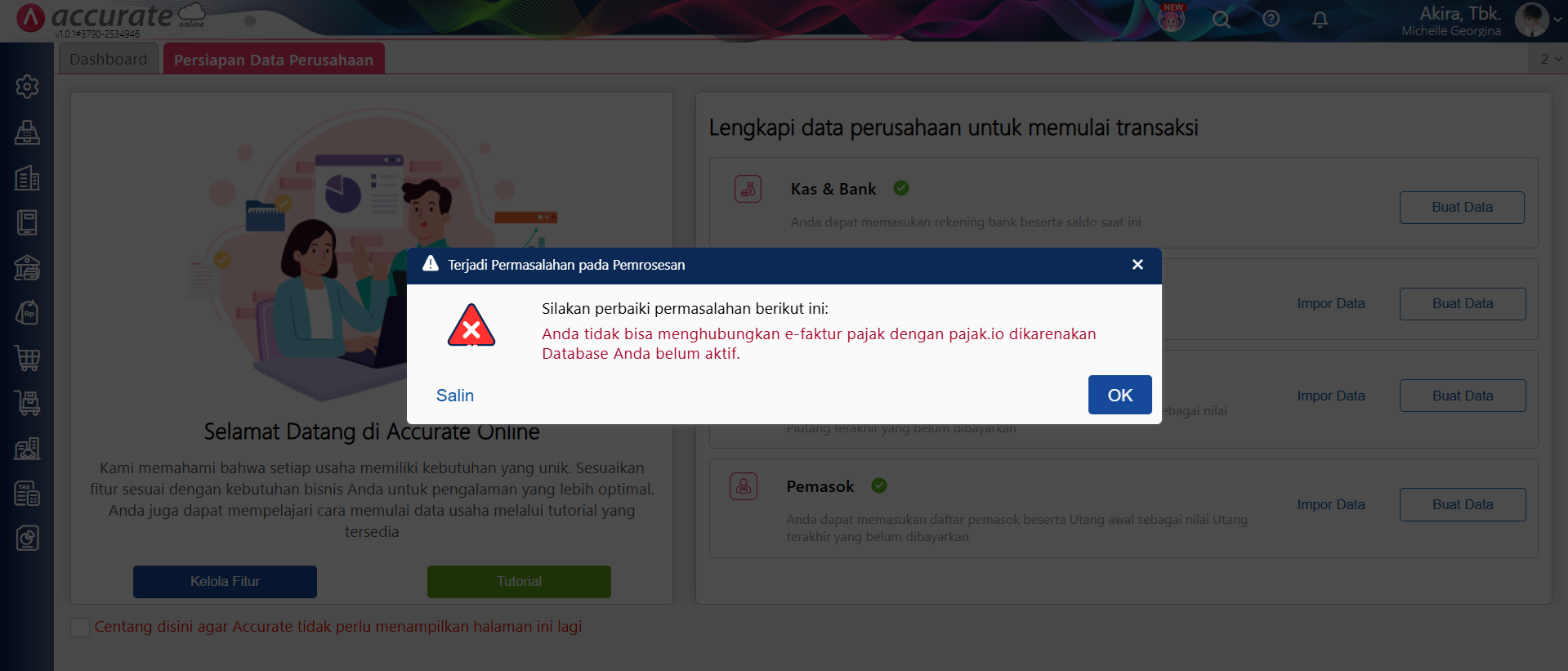Click Impor Data link for Pemasok
Screen dimensions: 1568x671
(1330, 505)
